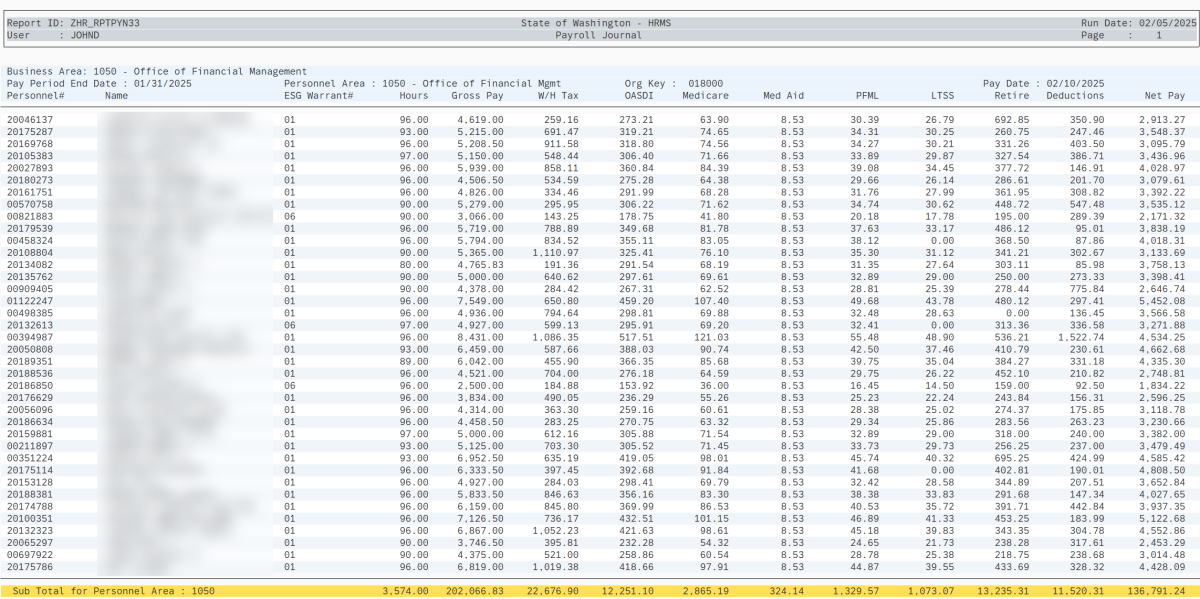Select the Medicare column header
The height and width of the screenshot is (599, 1200).
pos(706,96)
